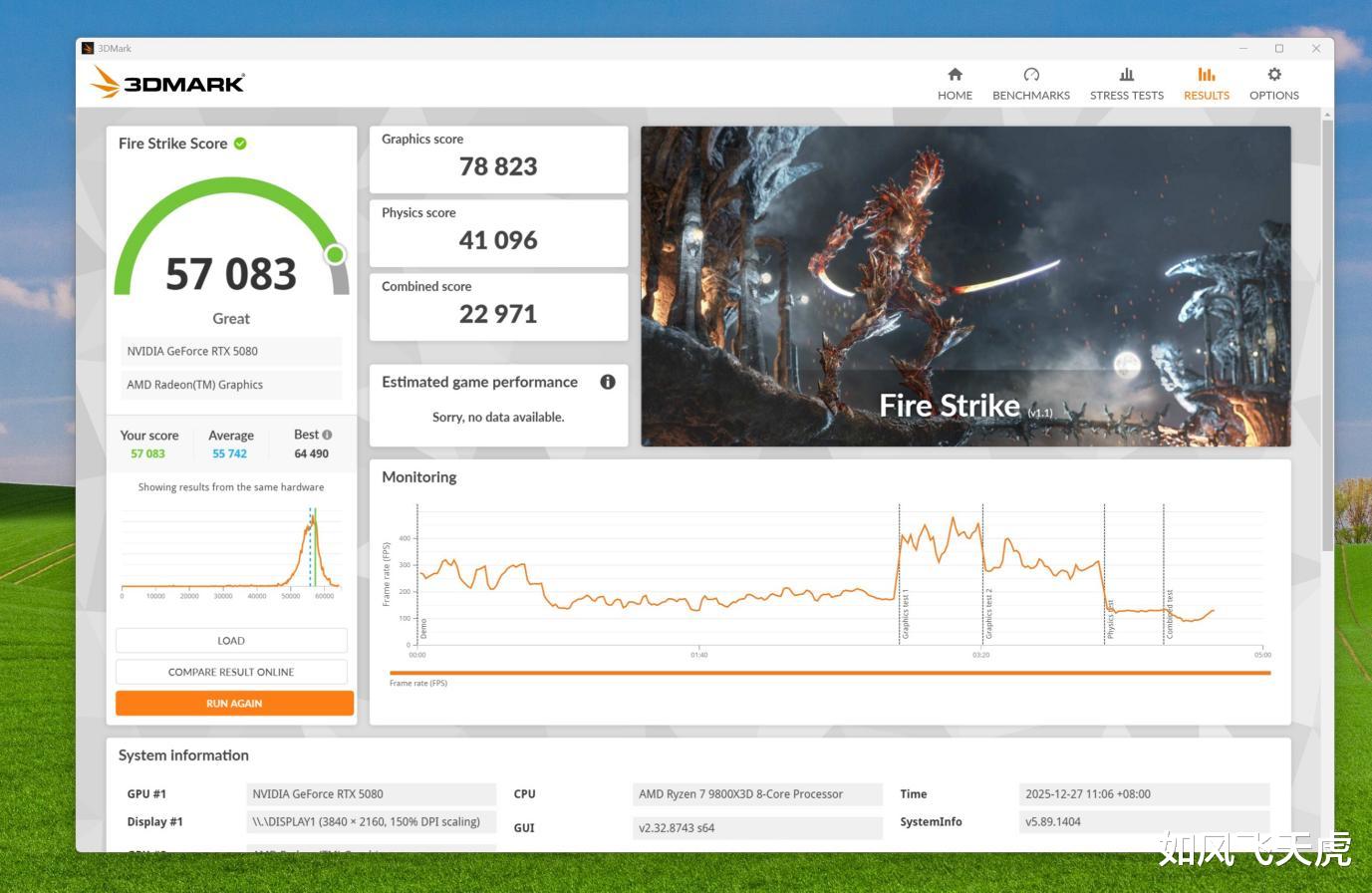Open the Home icon in navigation

(955, 75)
